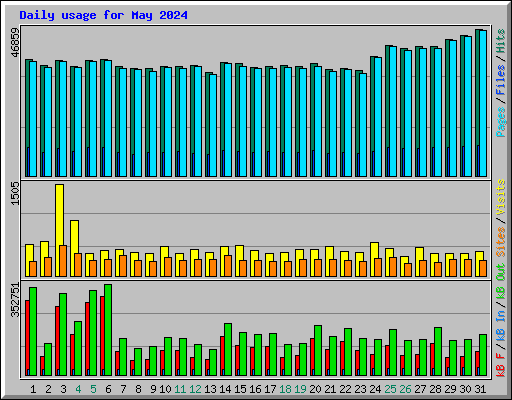Click day 6 on the x-axis
Image resolution: width=512 pixels, height=400 pixels.
[x=108, y=389]
